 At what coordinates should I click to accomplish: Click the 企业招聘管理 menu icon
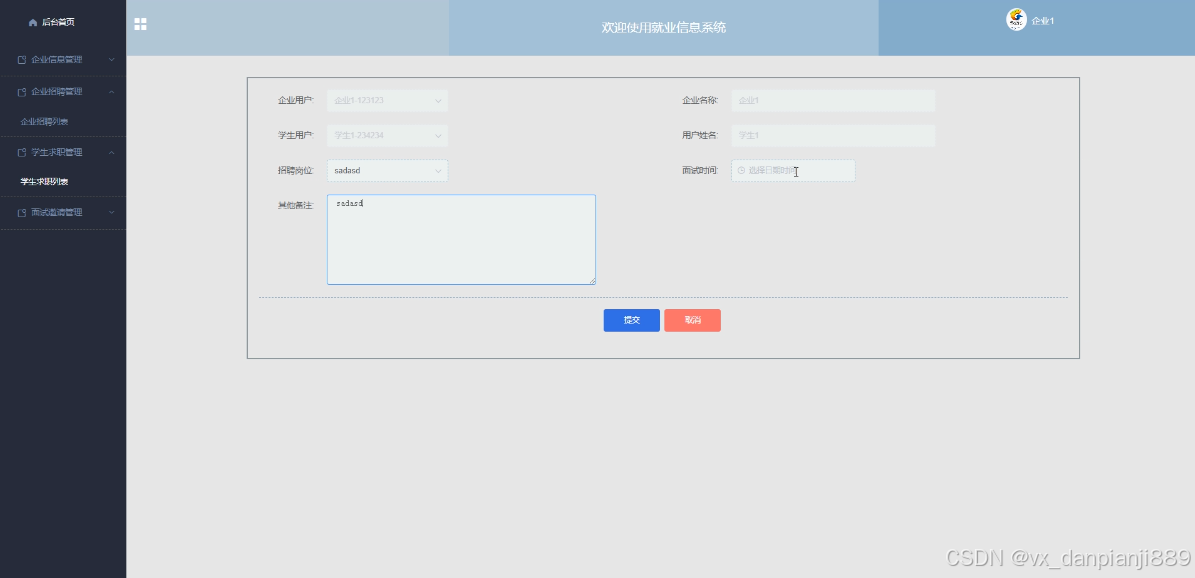coord(22,92)
